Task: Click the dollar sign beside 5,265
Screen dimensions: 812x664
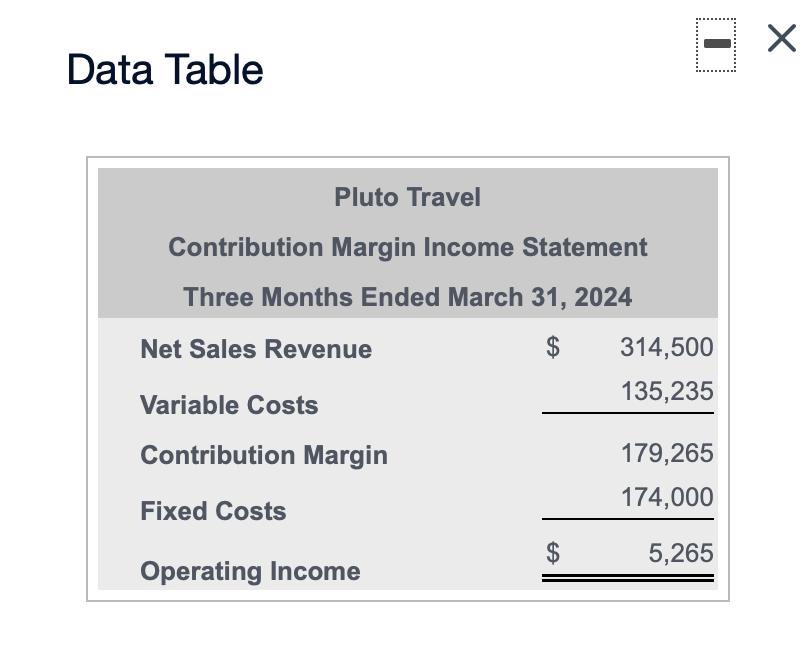Action: point(551,553)
